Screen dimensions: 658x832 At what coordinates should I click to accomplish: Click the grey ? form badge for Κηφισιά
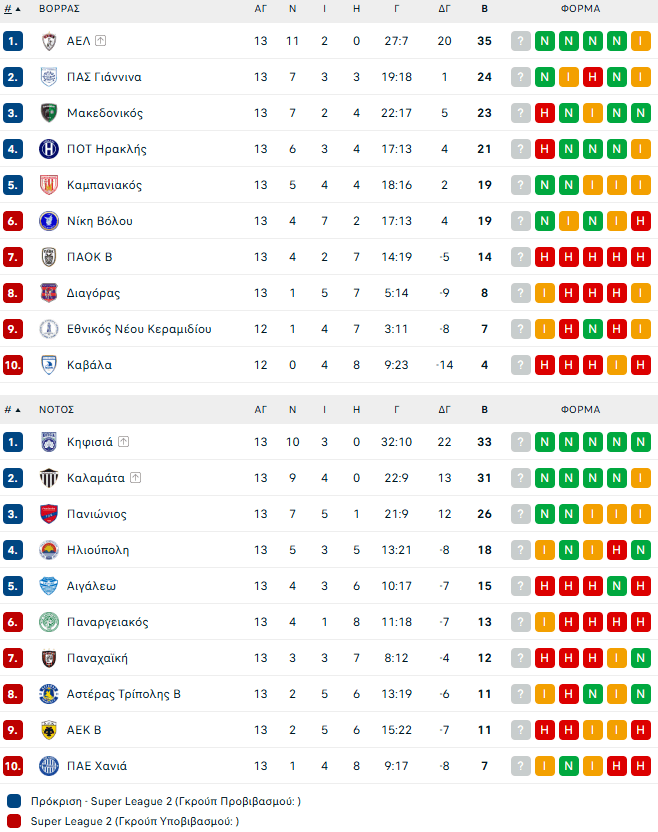pos(520,442)
